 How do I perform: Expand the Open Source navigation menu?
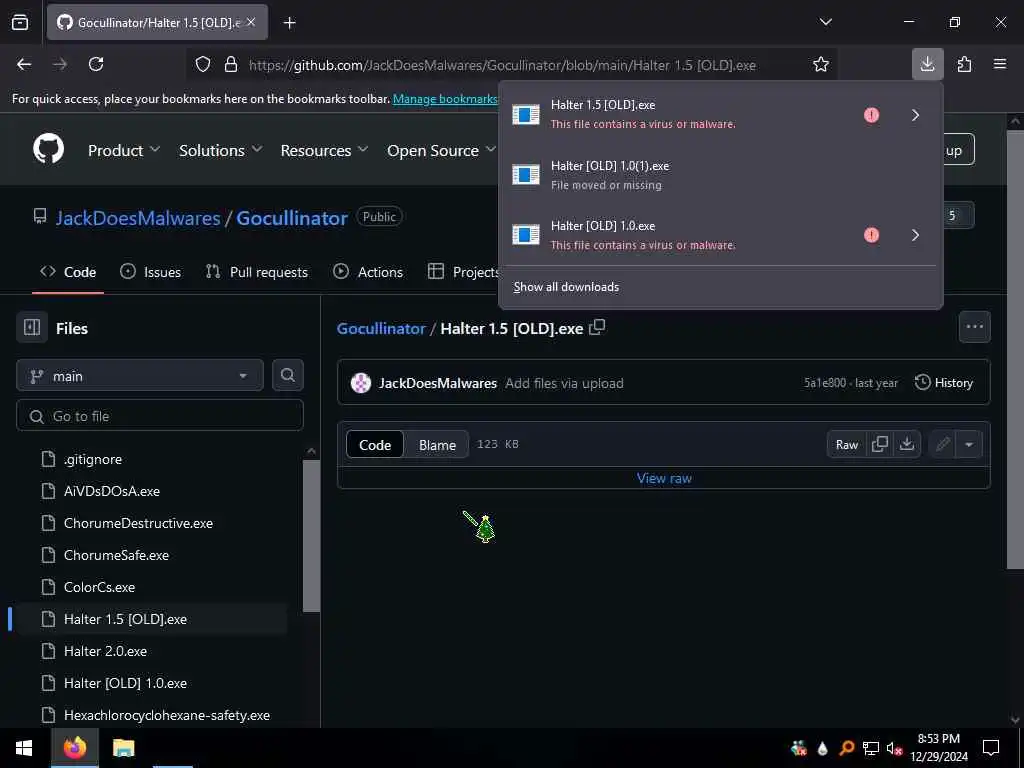[441, 150]
